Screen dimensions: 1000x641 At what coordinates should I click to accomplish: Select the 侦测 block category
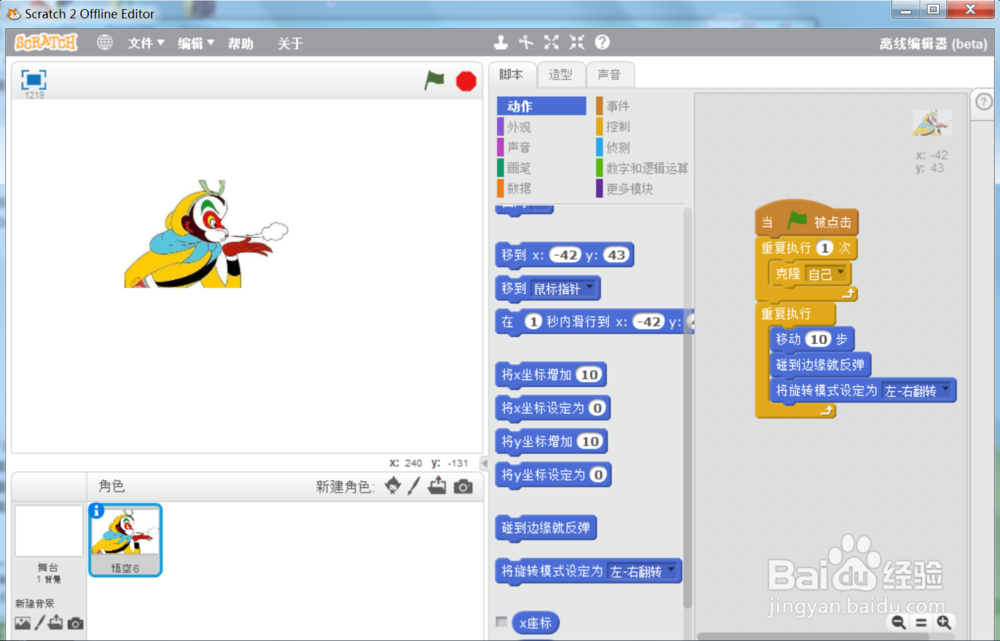pyautogui.click(x=642, y=147)
